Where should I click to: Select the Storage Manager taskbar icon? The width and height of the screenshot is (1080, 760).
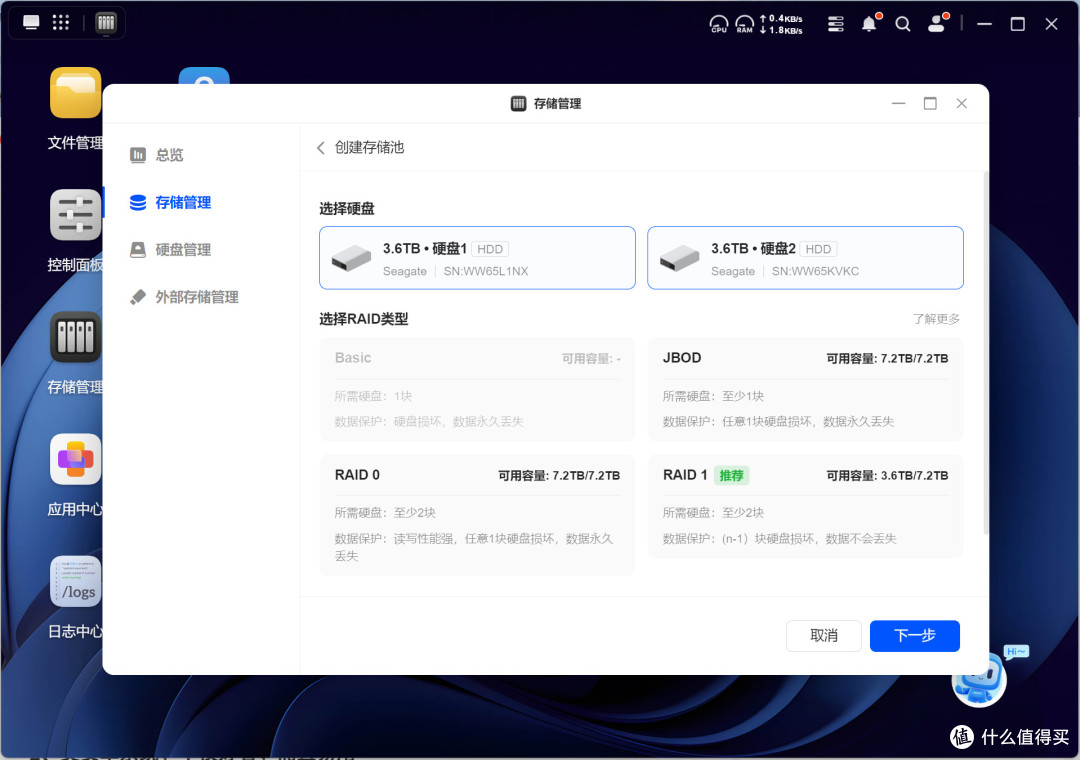click(105, 22)
